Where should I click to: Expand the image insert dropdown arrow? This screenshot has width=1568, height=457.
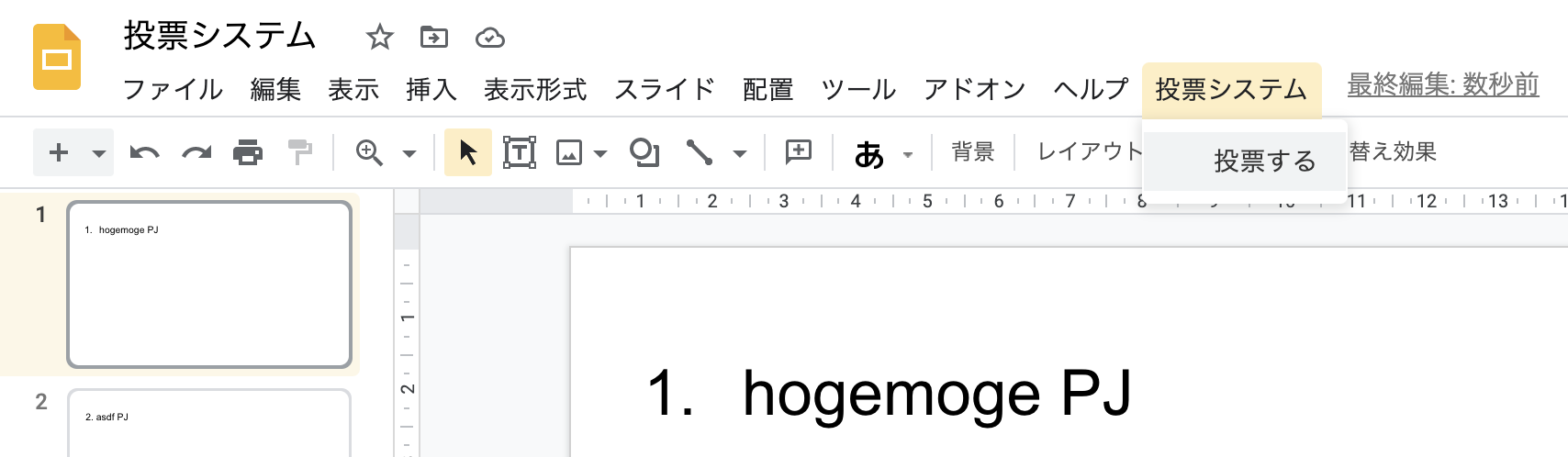tap(600, 153)
